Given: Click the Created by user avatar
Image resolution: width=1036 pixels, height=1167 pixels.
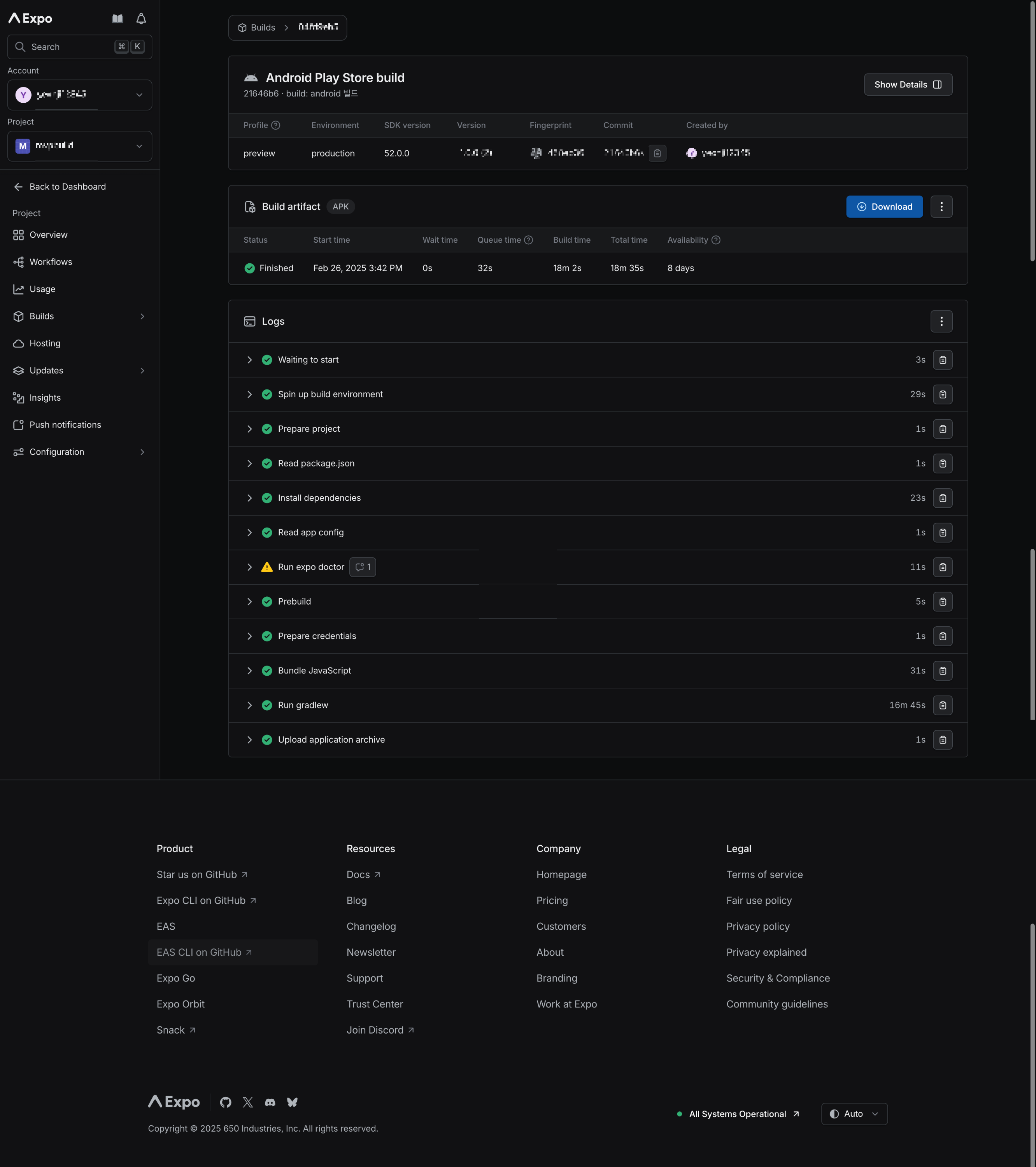Looking at the screenshot, I should [692, 153].
